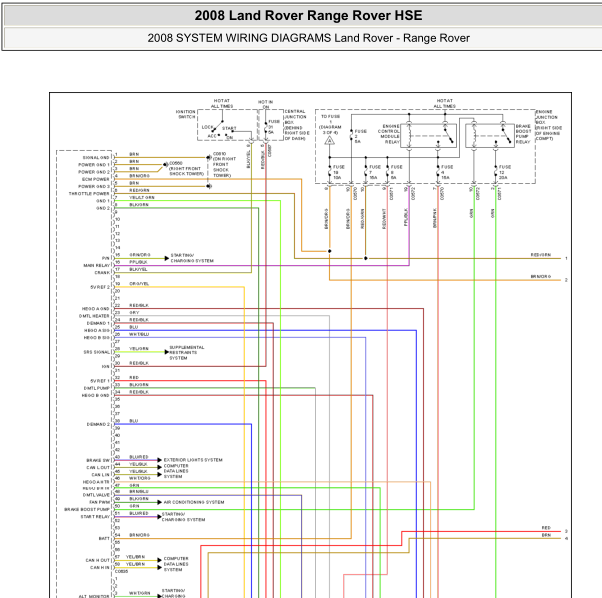The width and height of the screenshot is (602, 598).
Task: Click the 'BATT' pin label
Action: (104, 539)
